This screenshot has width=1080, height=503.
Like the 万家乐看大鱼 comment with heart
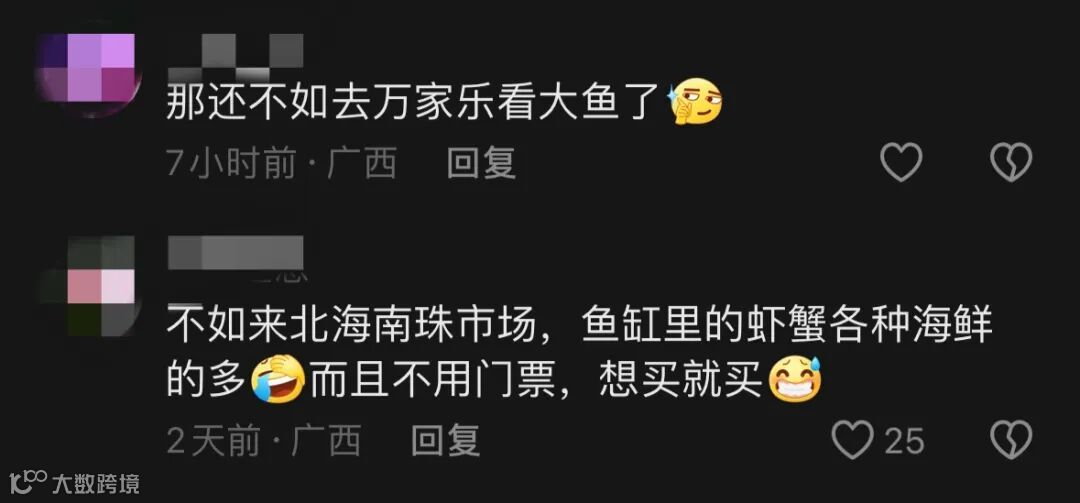pyautogui.click(x=901, y=163)
